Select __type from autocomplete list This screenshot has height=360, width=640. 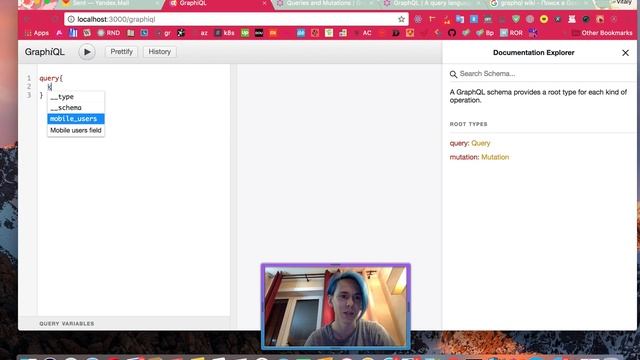click(76, 97)
